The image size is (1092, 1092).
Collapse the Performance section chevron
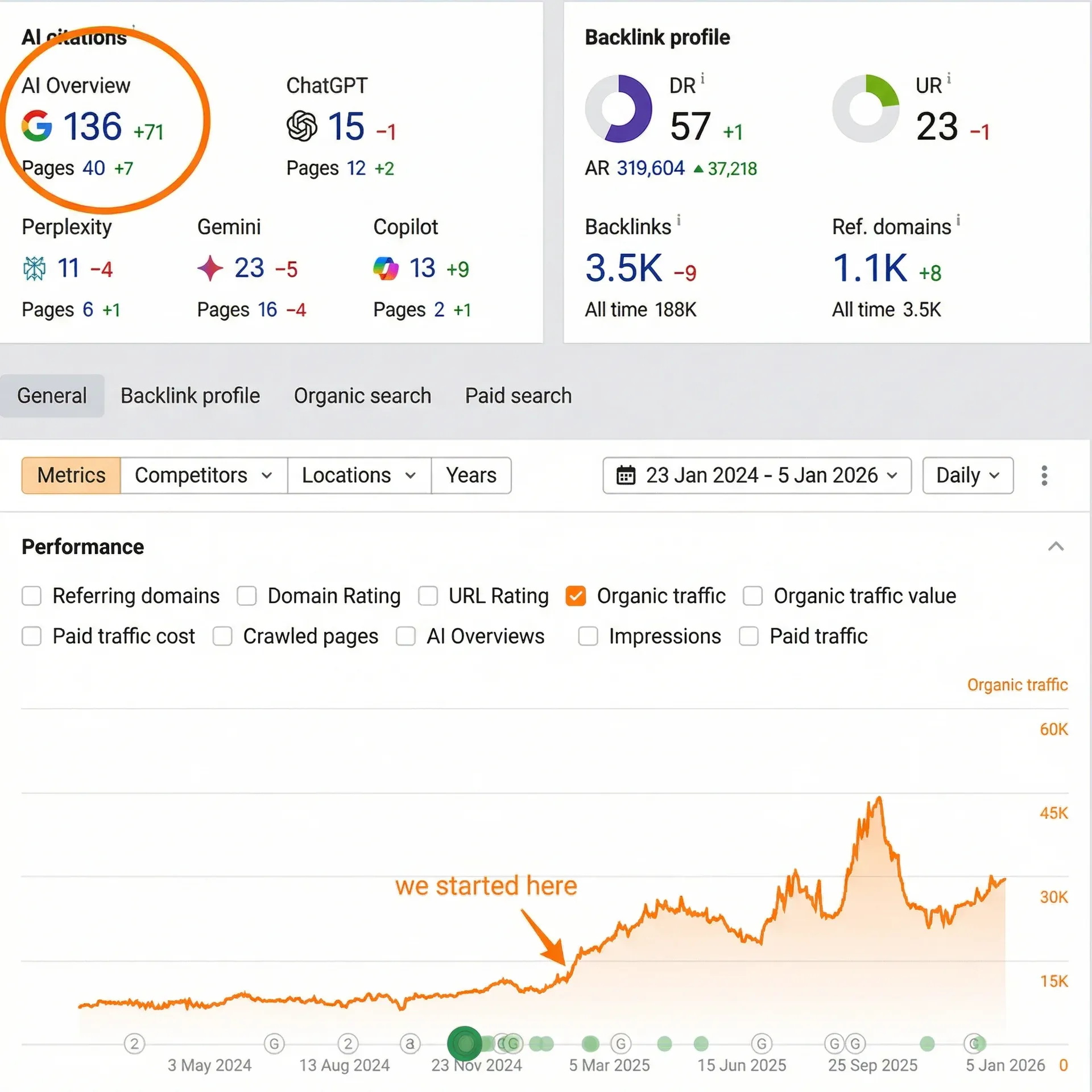1056,547
